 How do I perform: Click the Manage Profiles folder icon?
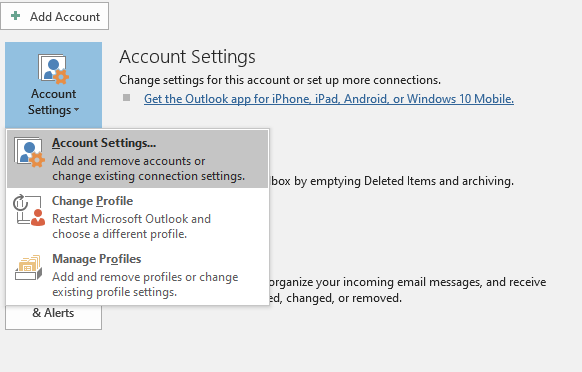pyautogui.click(x=28, y=268)
